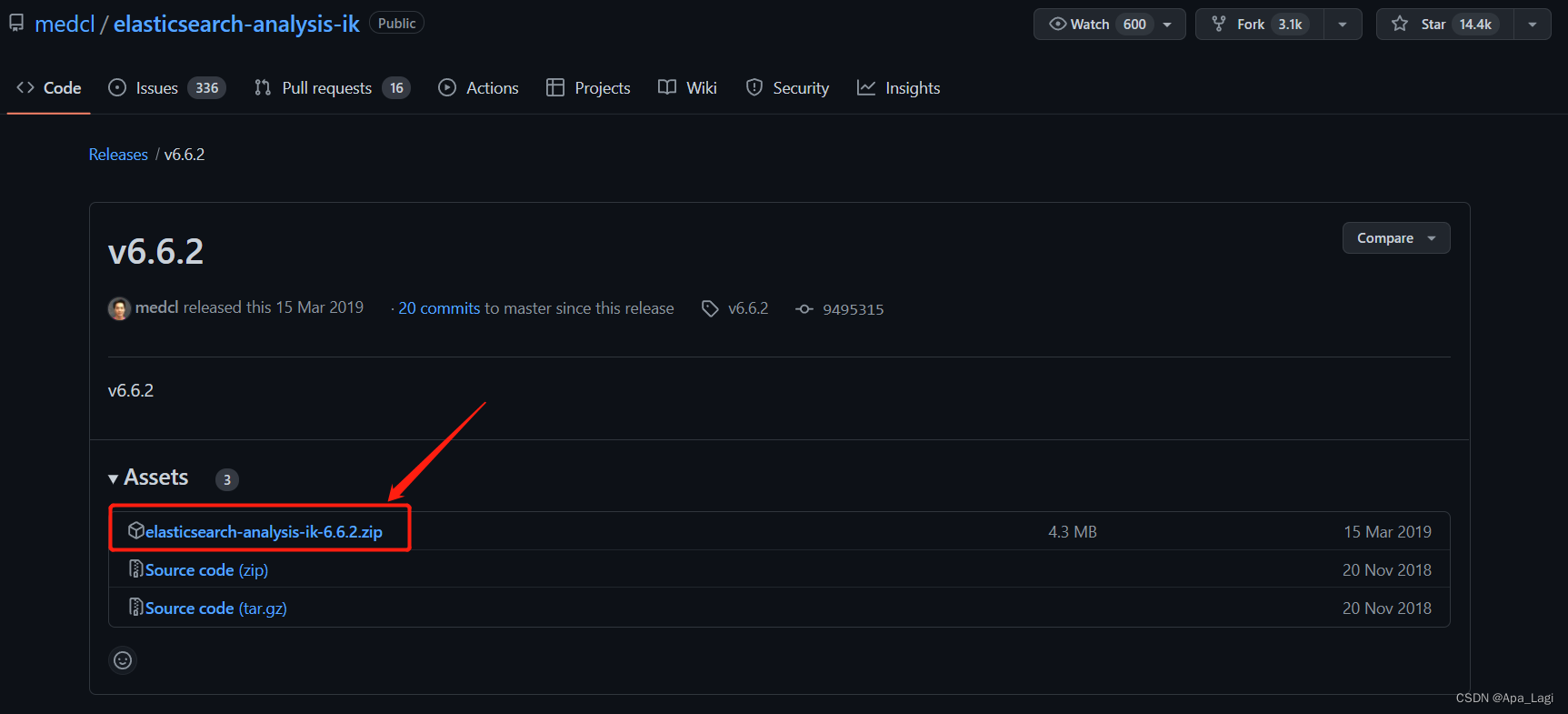This screenshot has width=1568, height=714.
Task: Click the Actions play icon
Action: coord(447,87)
